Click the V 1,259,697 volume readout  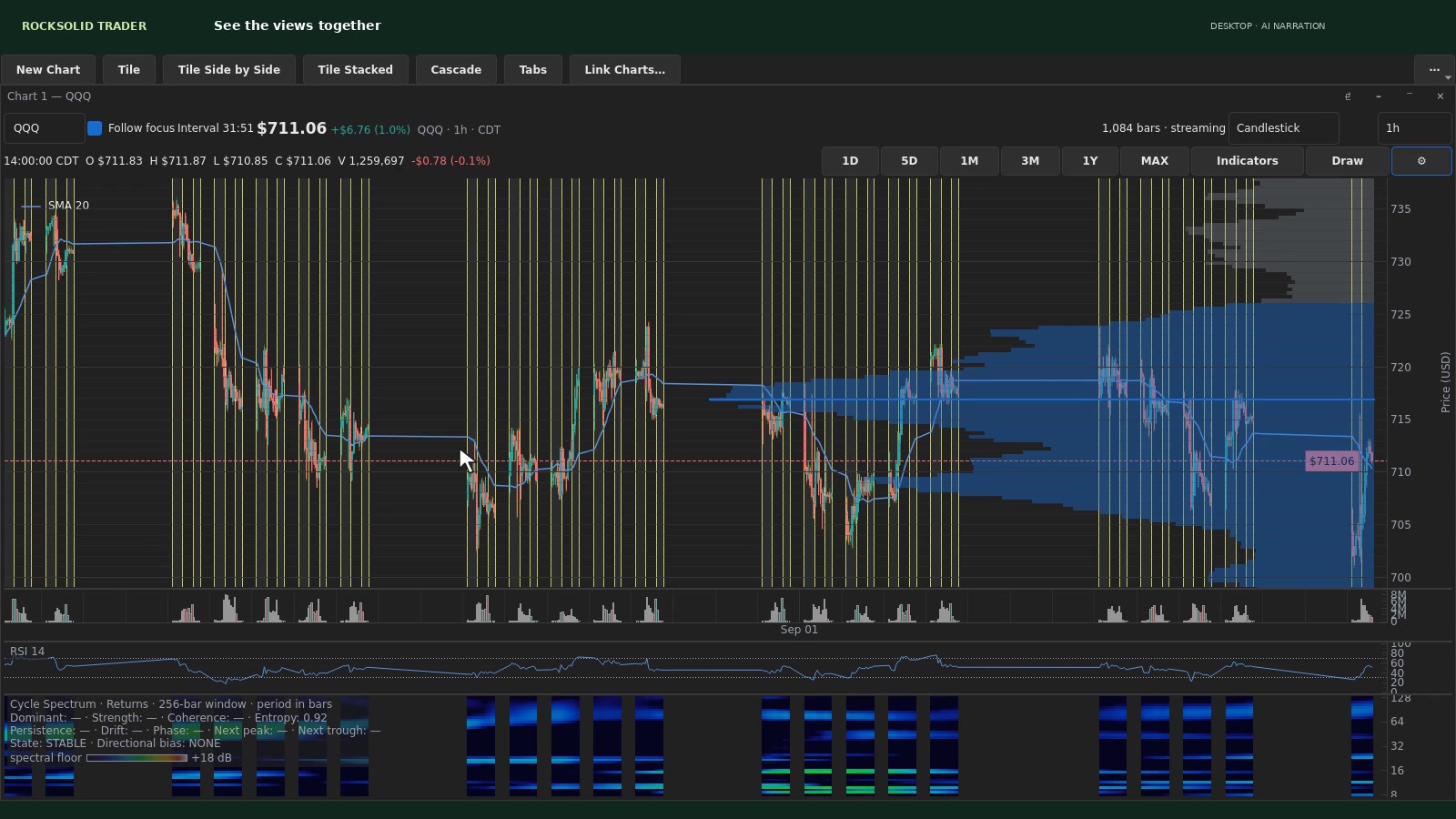(371, 161)
